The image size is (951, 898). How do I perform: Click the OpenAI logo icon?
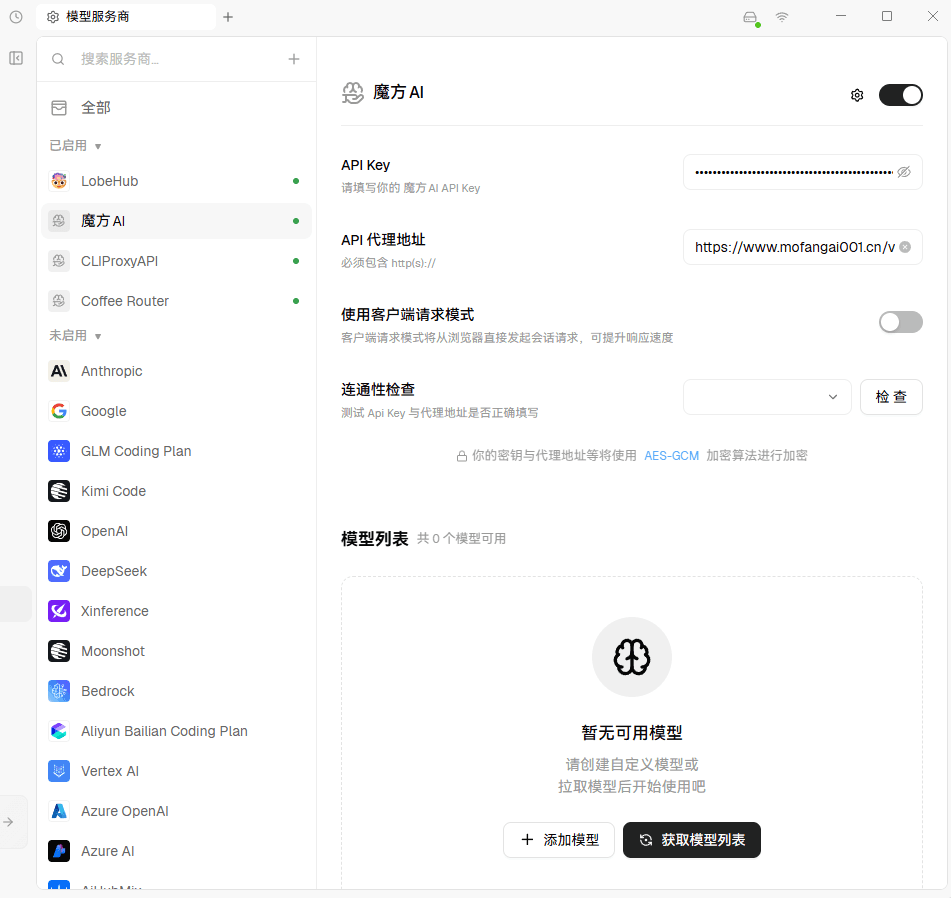click(59, 531)
